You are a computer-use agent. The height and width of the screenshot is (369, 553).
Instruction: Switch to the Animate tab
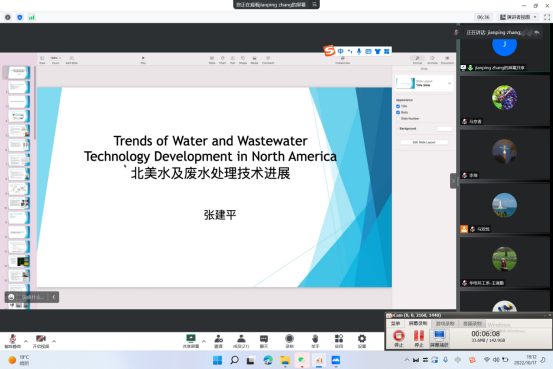432,60
